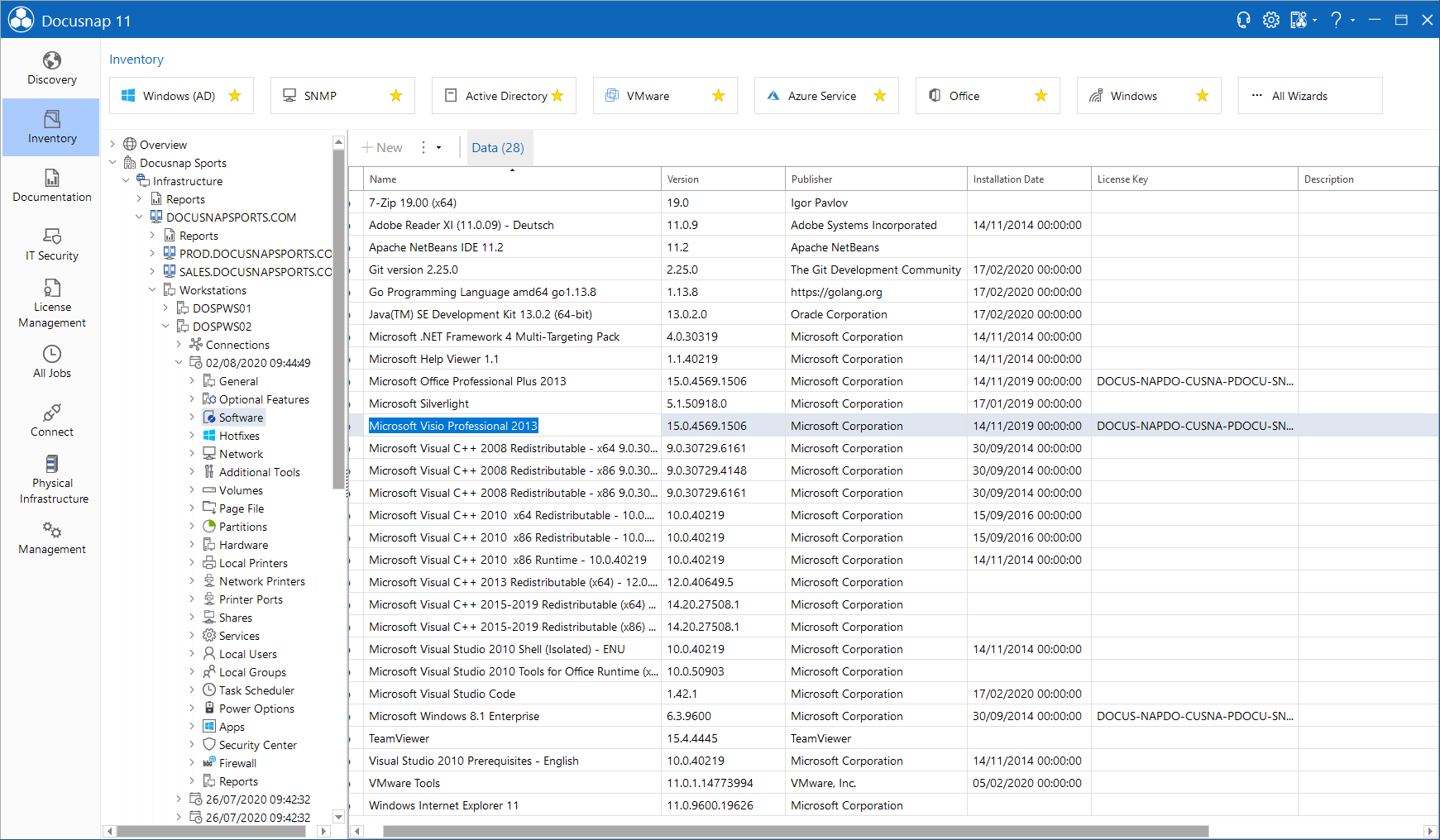Expand the DOSPWS01 workstation node
The height and width of the screenshot is (840, 1440).
coord(166,308)
